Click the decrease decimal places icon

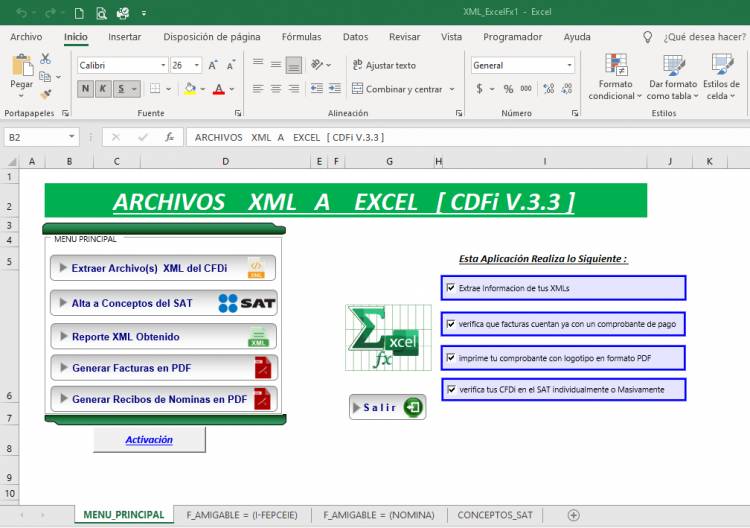coord(567,88)
